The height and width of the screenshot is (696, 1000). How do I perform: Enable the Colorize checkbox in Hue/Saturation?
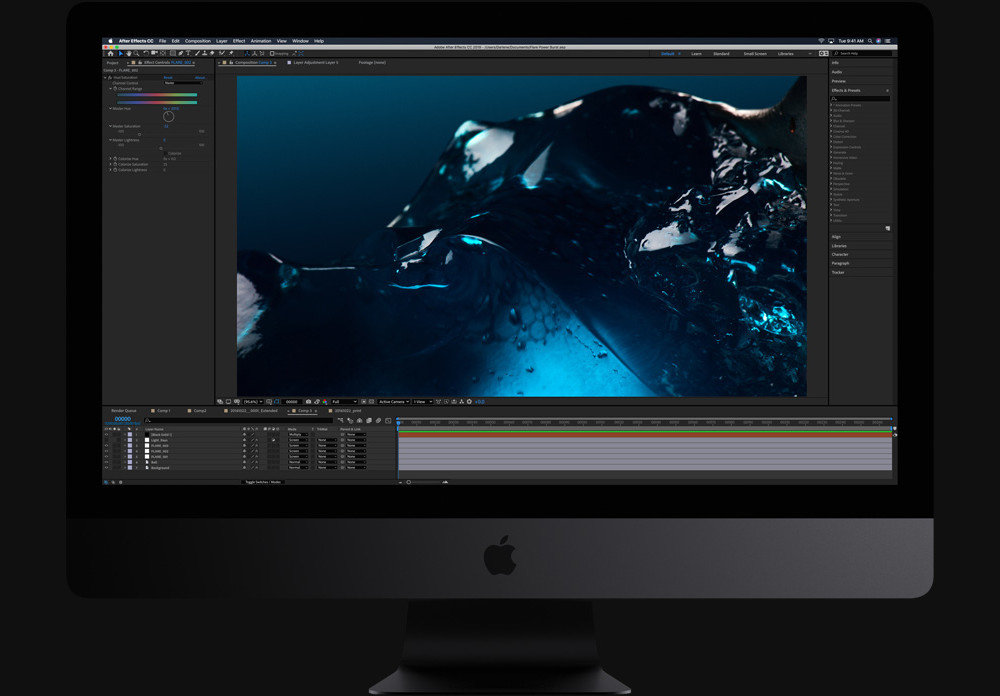[x=166, y=153]
